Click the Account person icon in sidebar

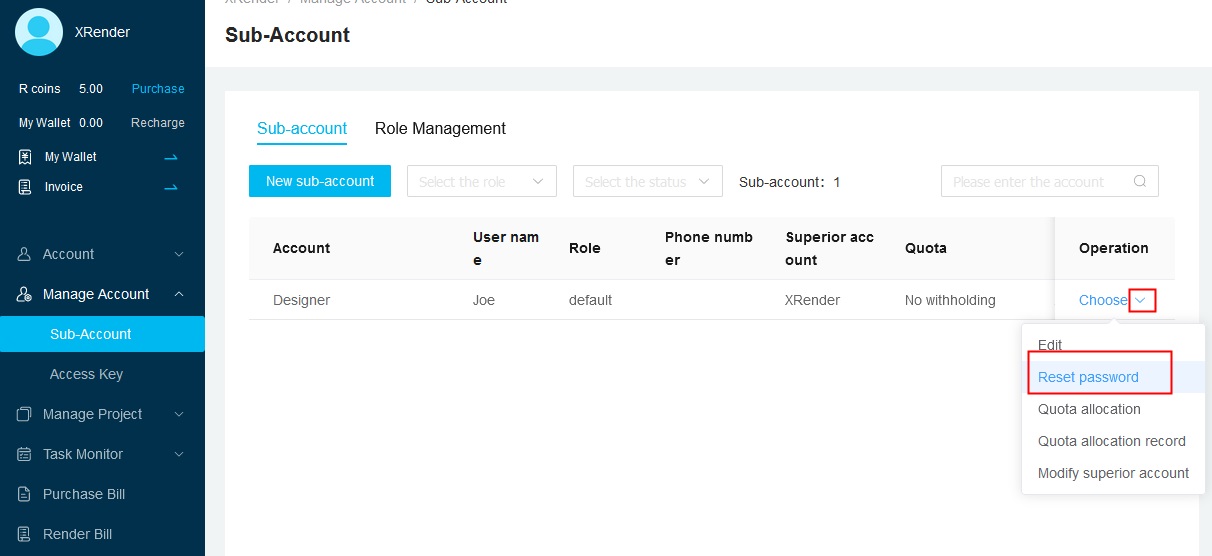(x=25, y=254)
